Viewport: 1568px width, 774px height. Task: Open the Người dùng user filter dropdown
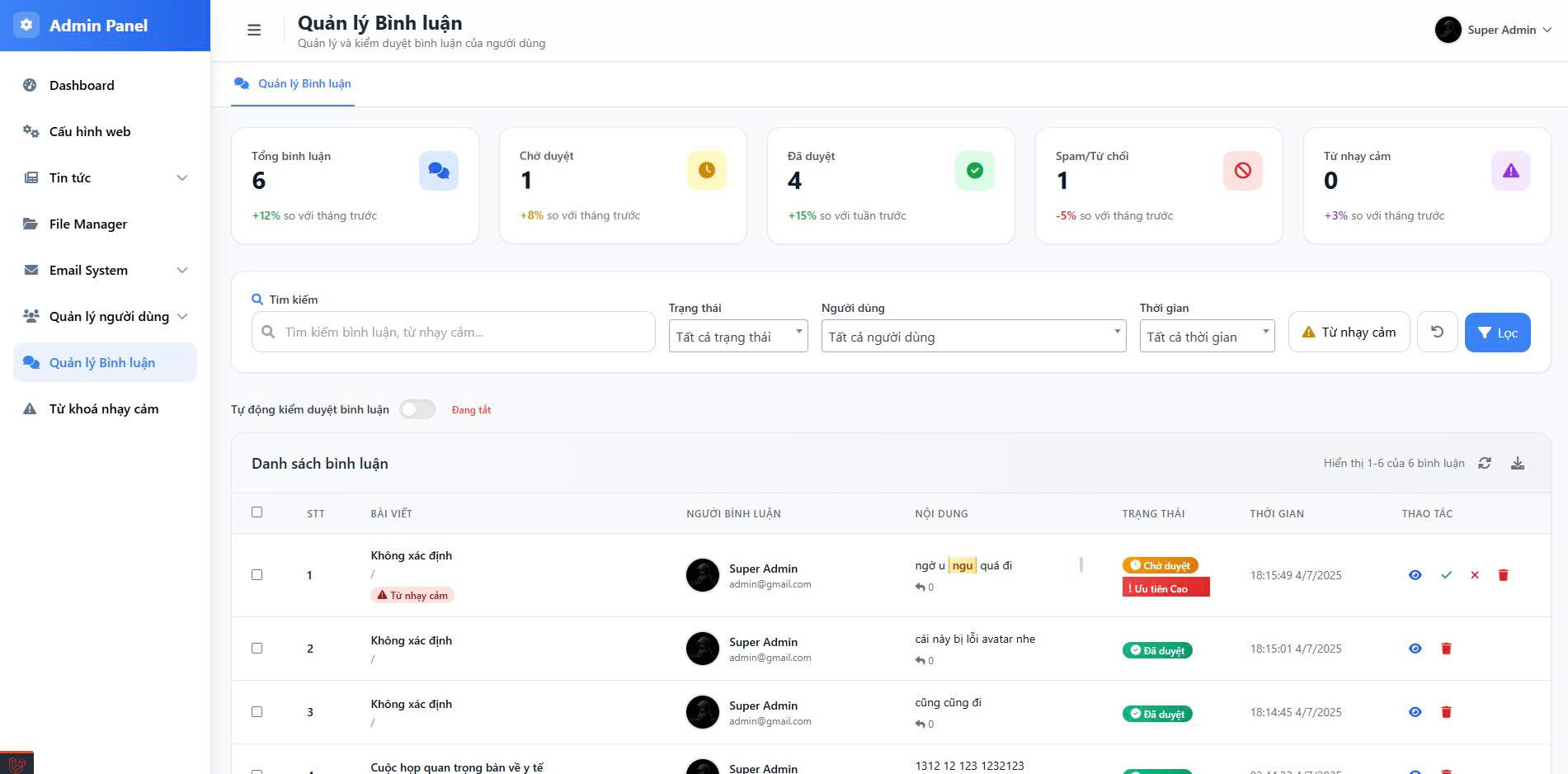(973, 337)
